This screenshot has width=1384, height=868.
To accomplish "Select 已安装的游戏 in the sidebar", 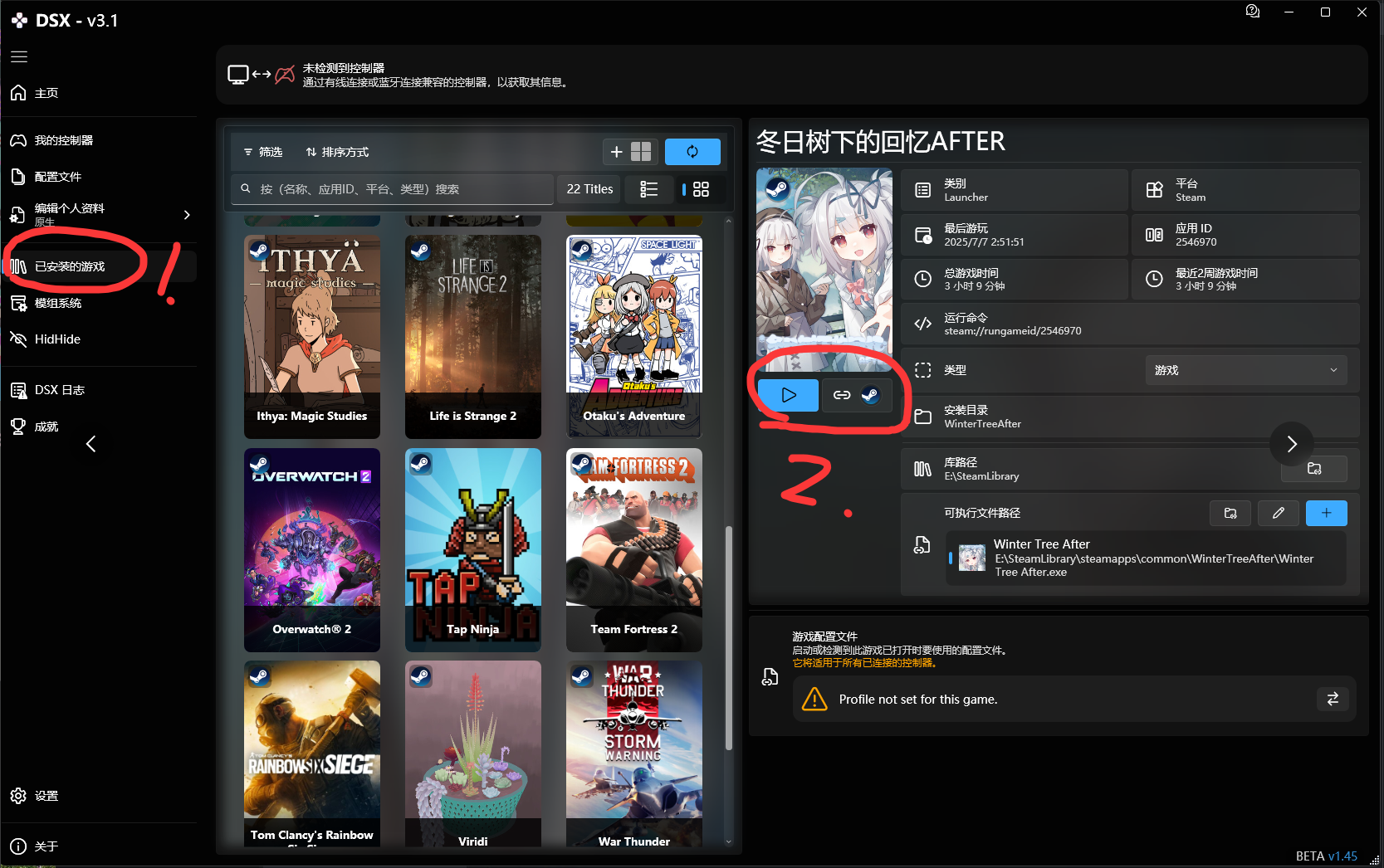I will 99,266.
